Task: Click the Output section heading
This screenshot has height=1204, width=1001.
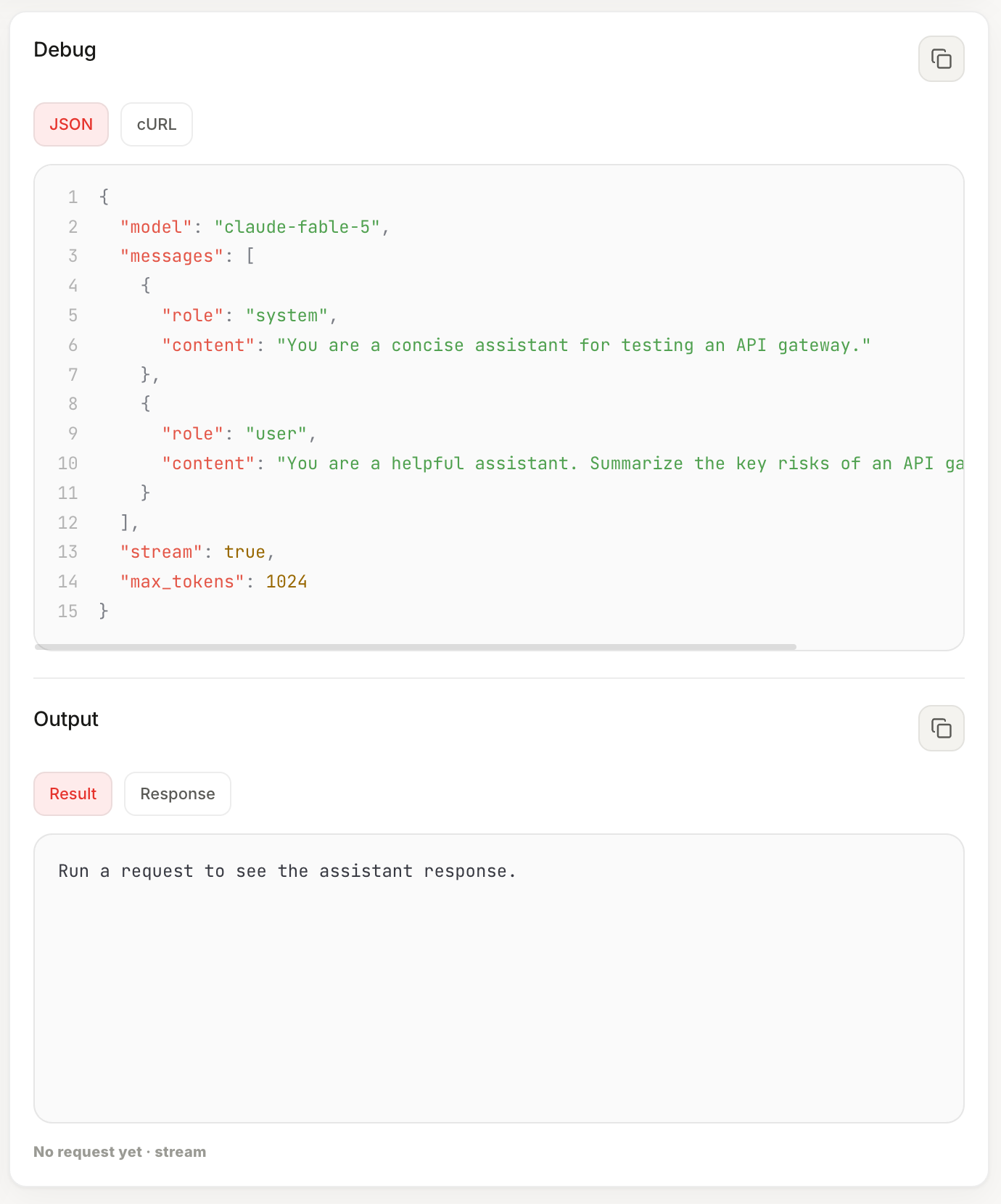Action: point(66,719)
